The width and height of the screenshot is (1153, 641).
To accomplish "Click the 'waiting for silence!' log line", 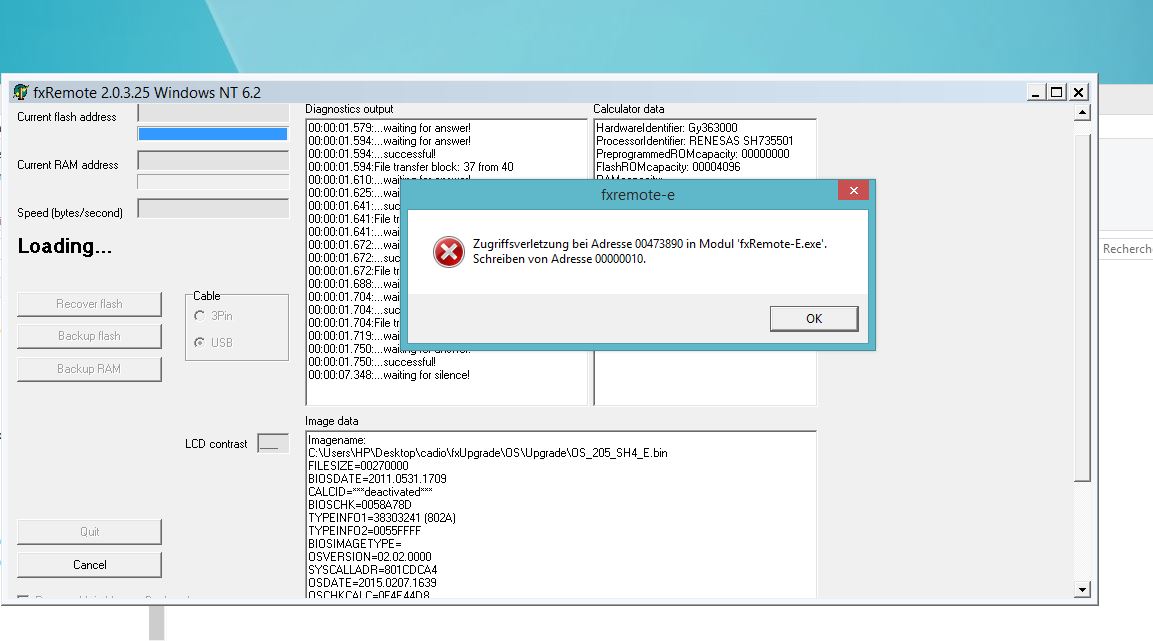I will point(389,375).
